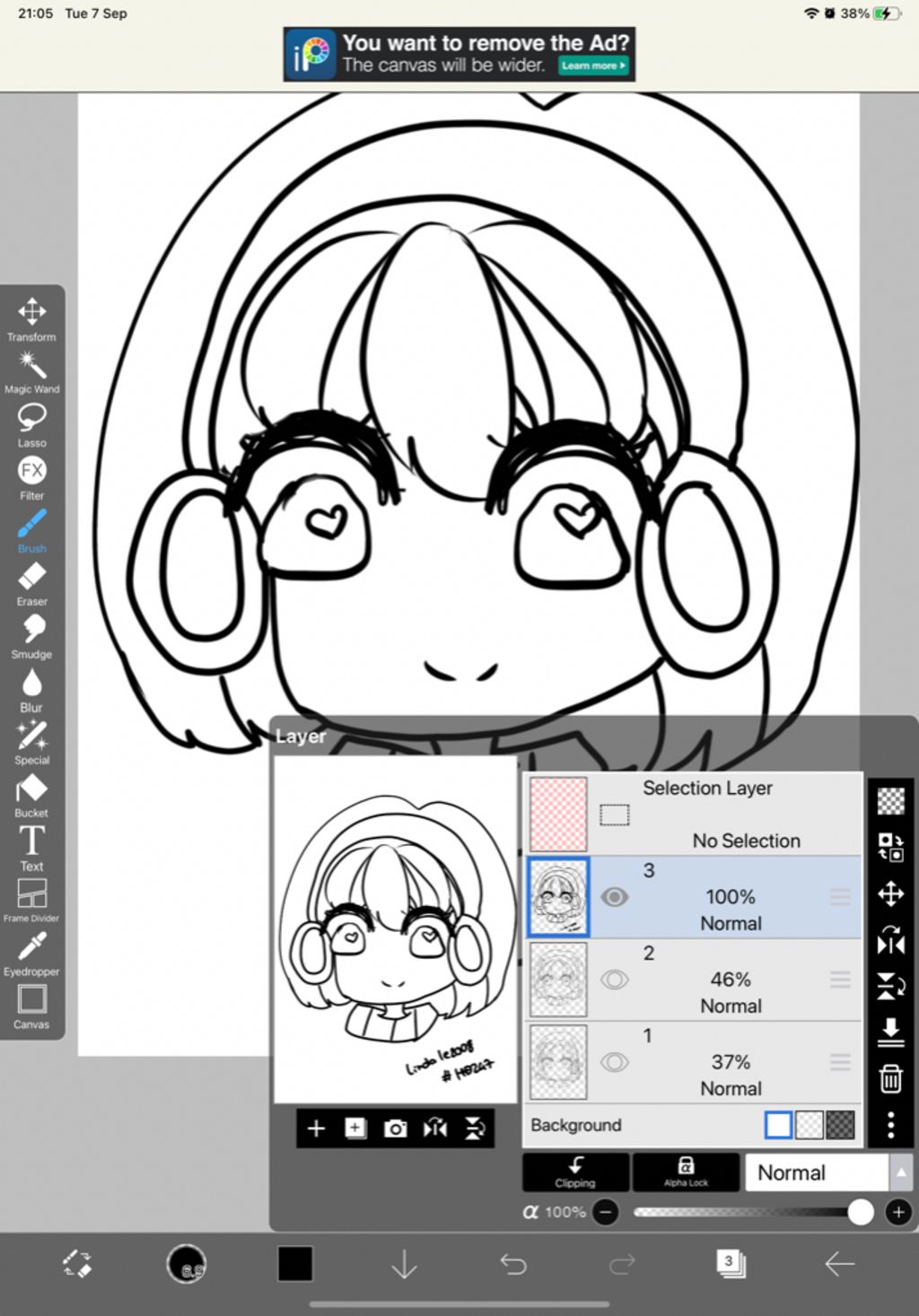
Task: Click the layer preview image
Action: (x=396, y=929)
